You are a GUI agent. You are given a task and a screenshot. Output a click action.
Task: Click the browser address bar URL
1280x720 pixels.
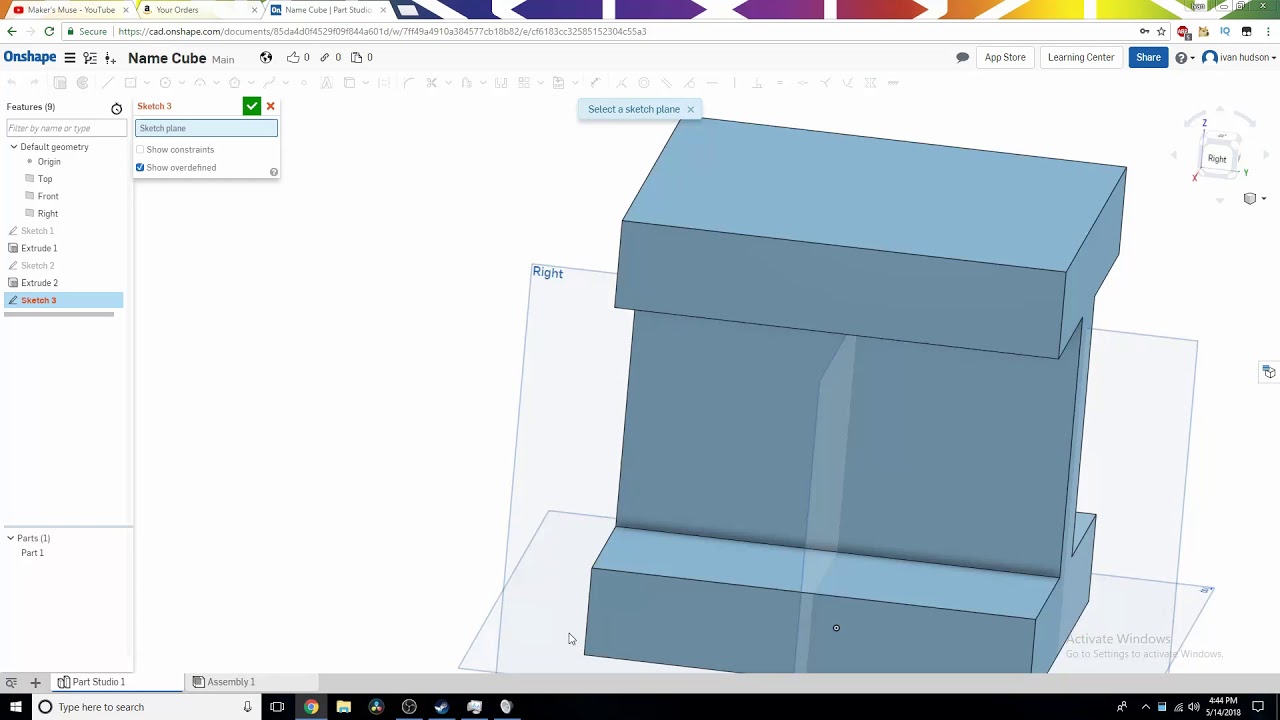tap(382, 32)
